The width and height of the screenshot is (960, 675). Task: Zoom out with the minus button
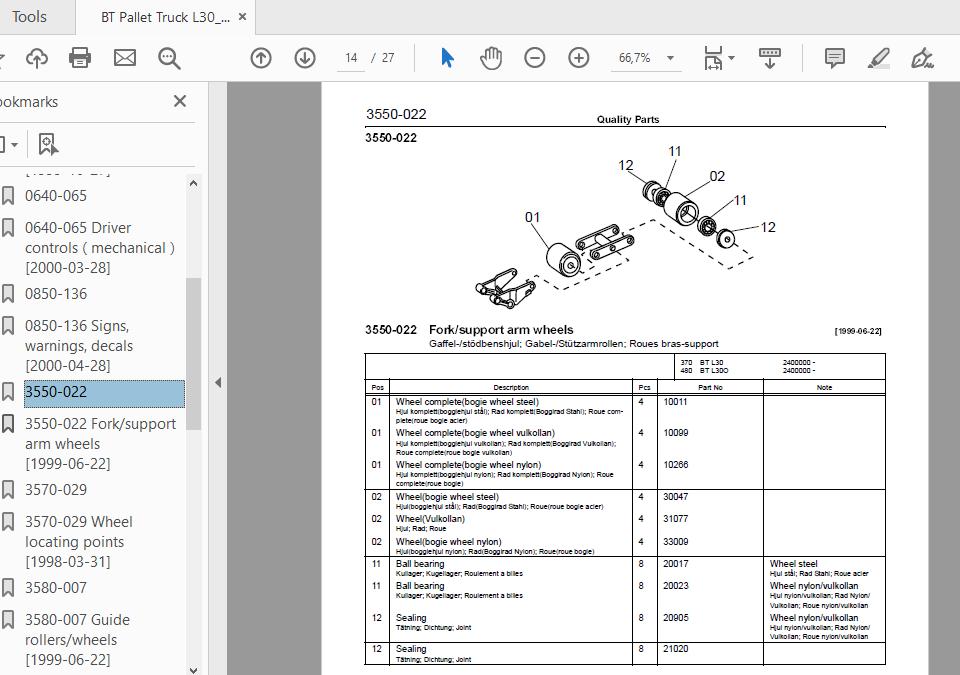(x=534, y=58)
